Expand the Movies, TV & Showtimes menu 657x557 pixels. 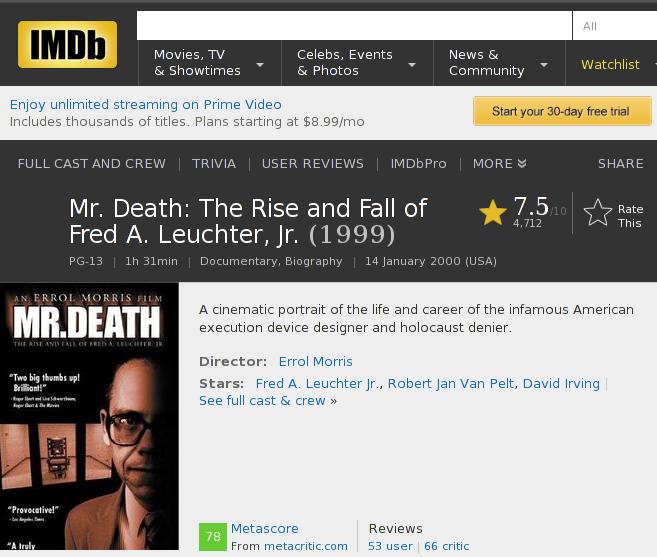click(x=210, y=63)
